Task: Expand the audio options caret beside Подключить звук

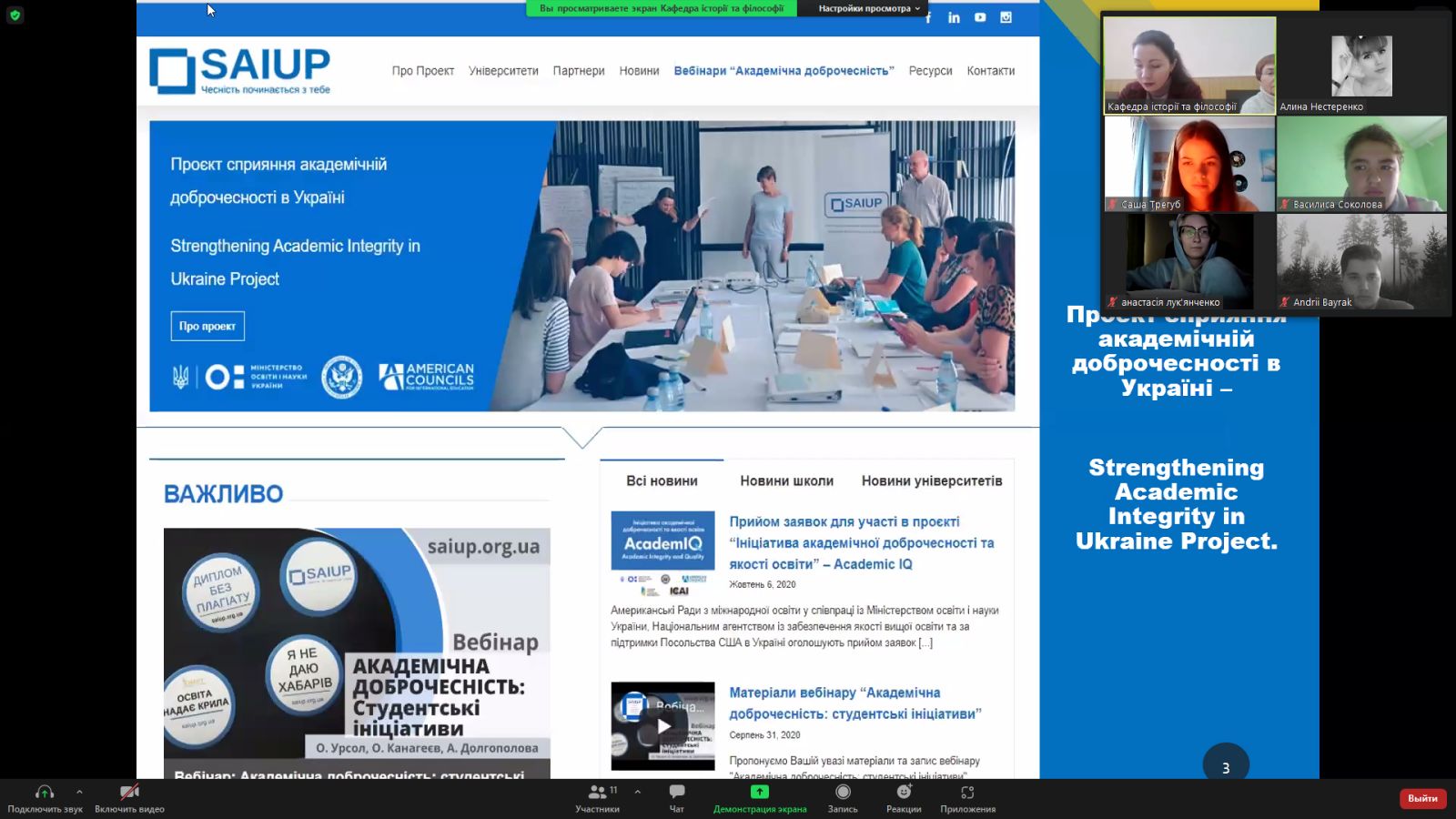Action: tap(79, 792)
